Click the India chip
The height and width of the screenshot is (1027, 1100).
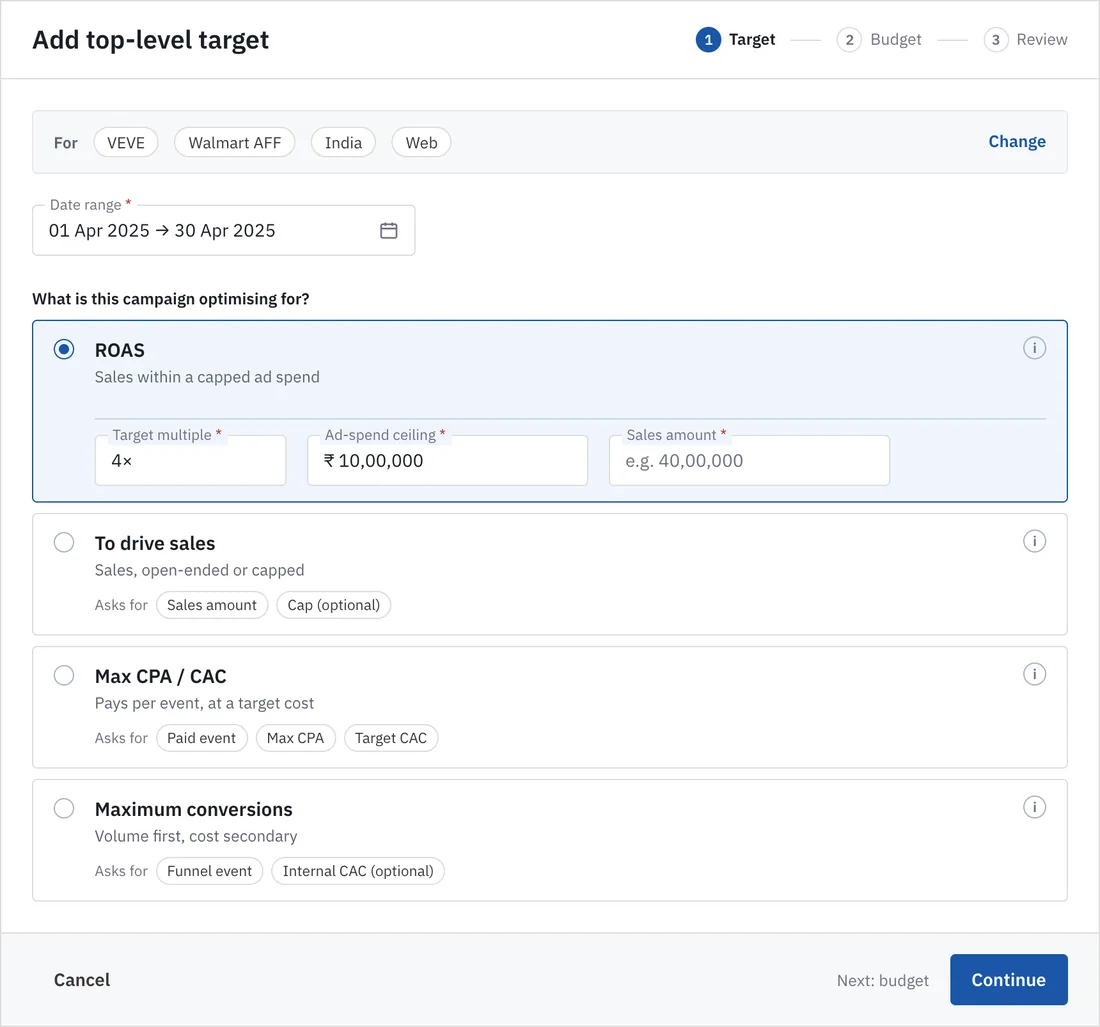[x=343, y=142]
